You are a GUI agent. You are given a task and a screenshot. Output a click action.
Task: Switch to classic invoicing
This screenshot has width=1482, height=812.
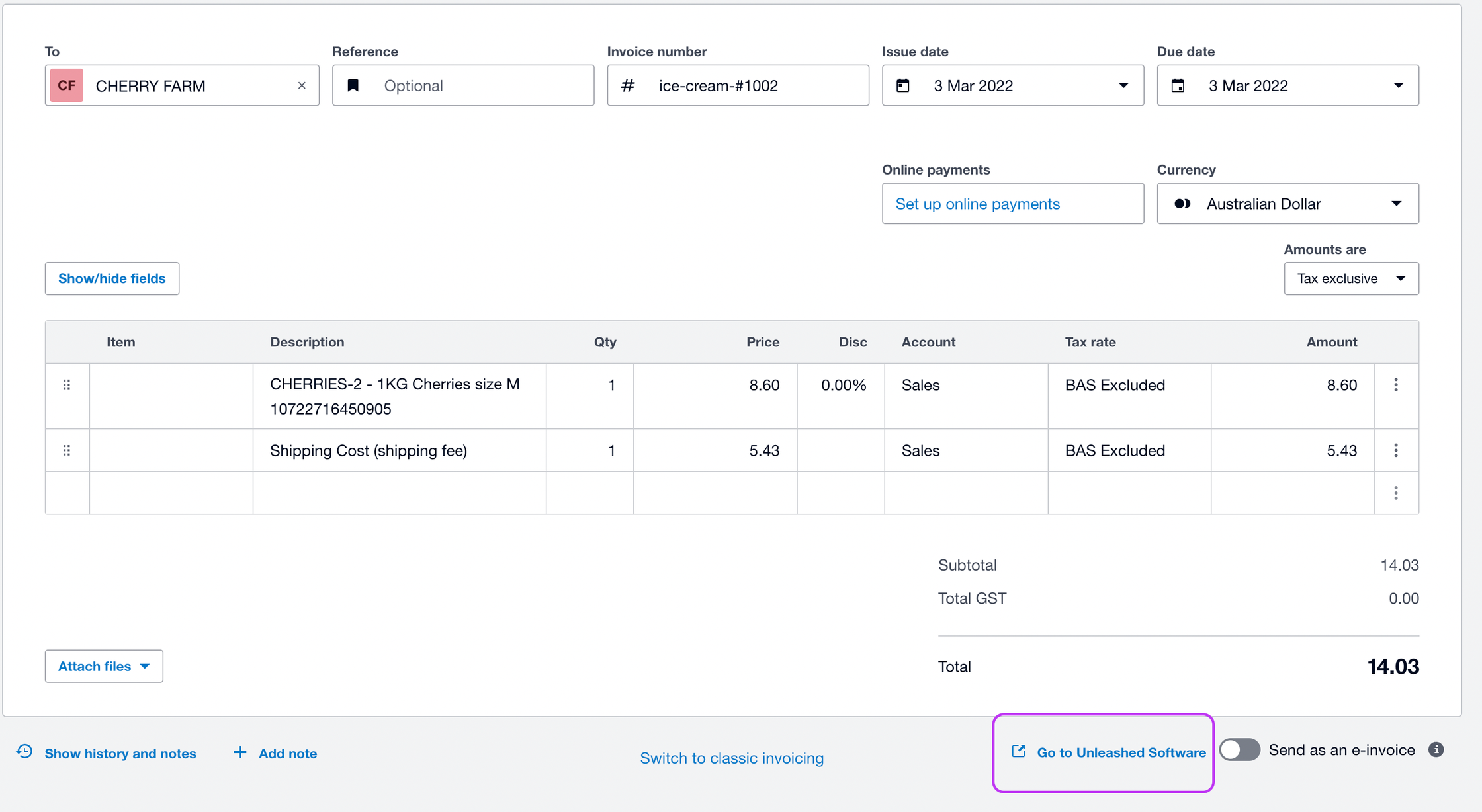(732, 758)
